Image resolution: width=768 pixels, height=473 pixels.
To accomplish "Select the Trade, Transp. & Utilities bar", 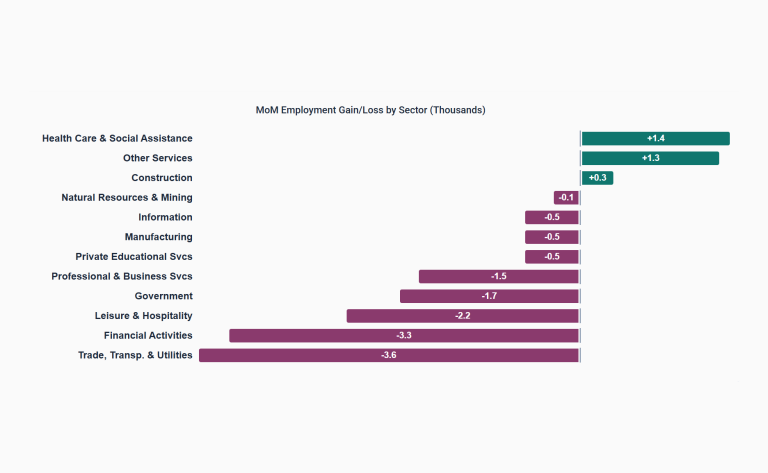I will point(389,355).
